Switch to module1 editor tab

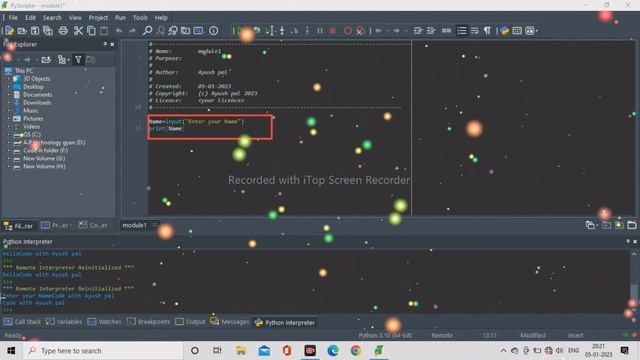pos(134,225)
